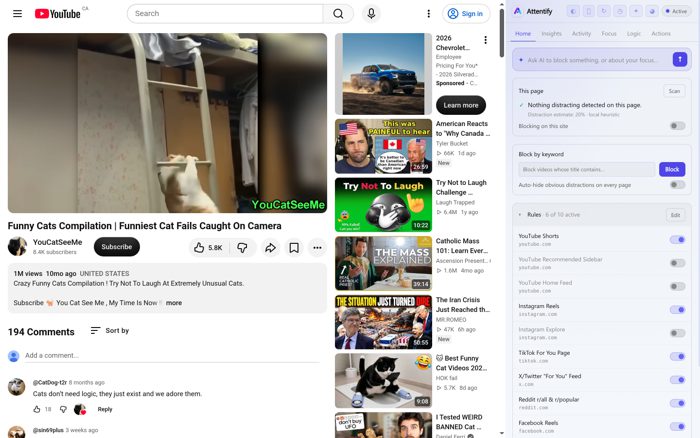Screen dimensions: 700x438
Task: Switch to the Activity tab
Action: [x=581, y=33]
